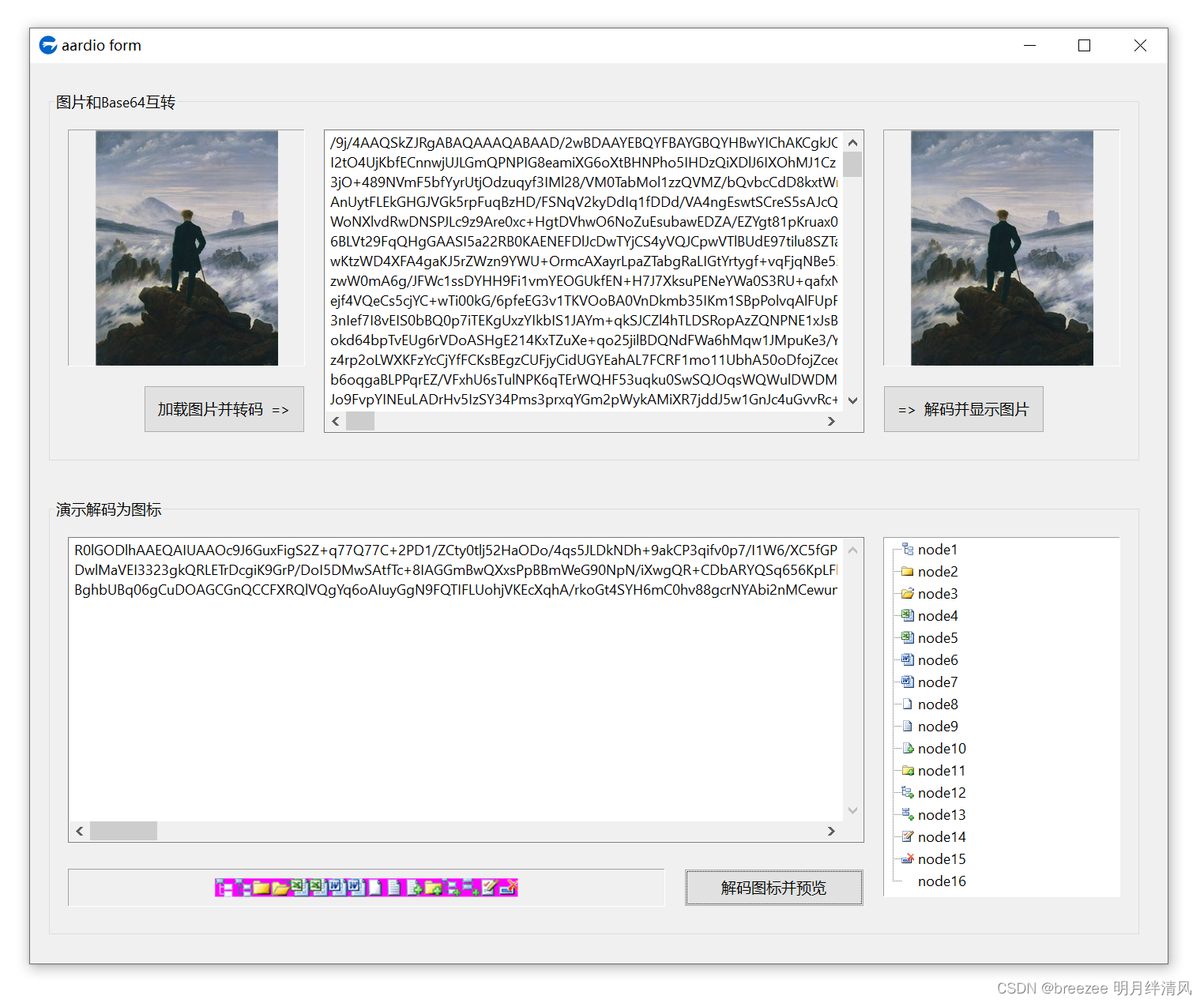Click the => 解码并显示图片 button
Viewport: 1204px width, 1003px height.
(x=963, y=409)
